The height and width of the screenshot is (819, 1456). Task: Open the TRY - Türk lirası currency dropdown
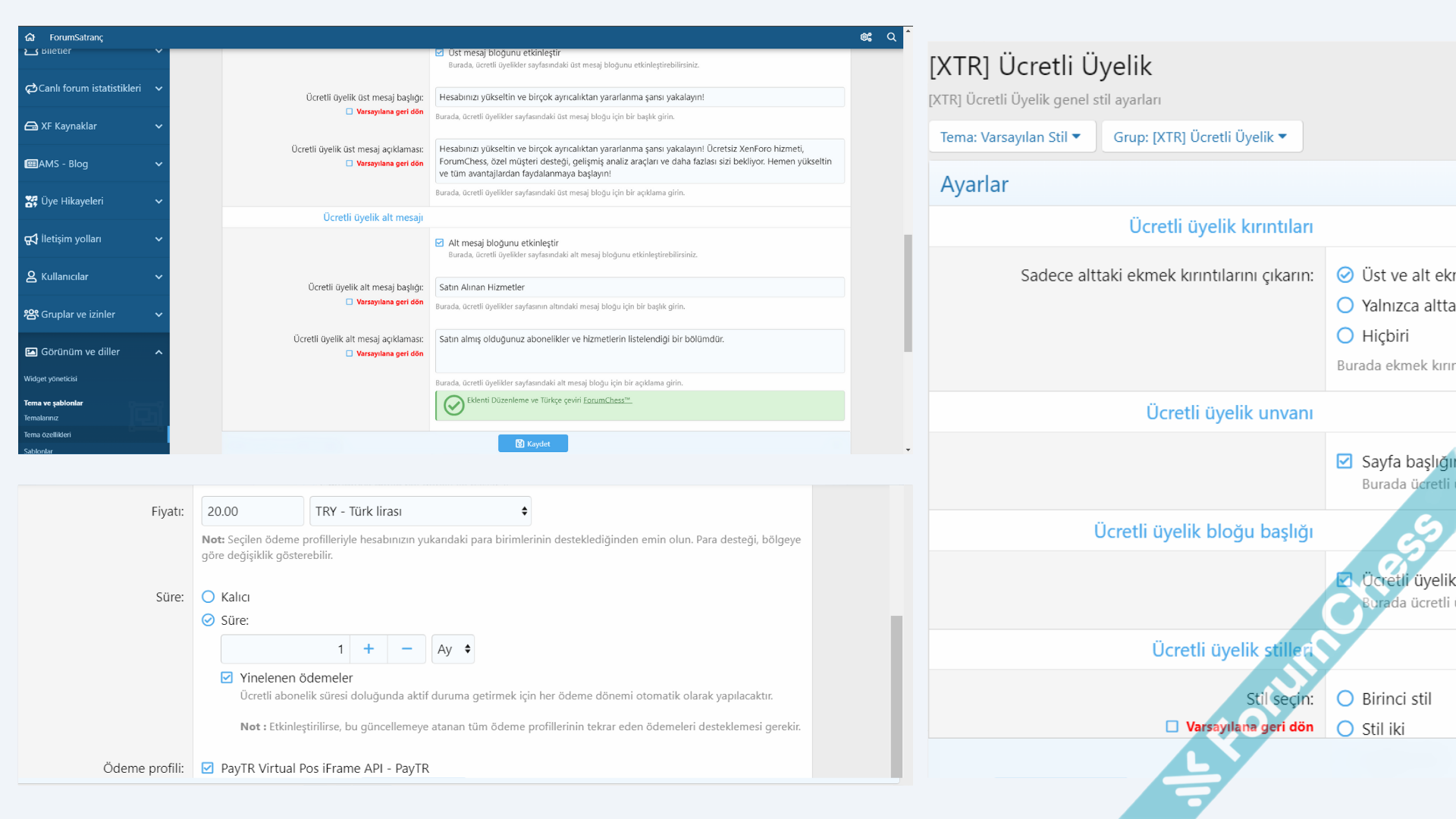[420, 512]
